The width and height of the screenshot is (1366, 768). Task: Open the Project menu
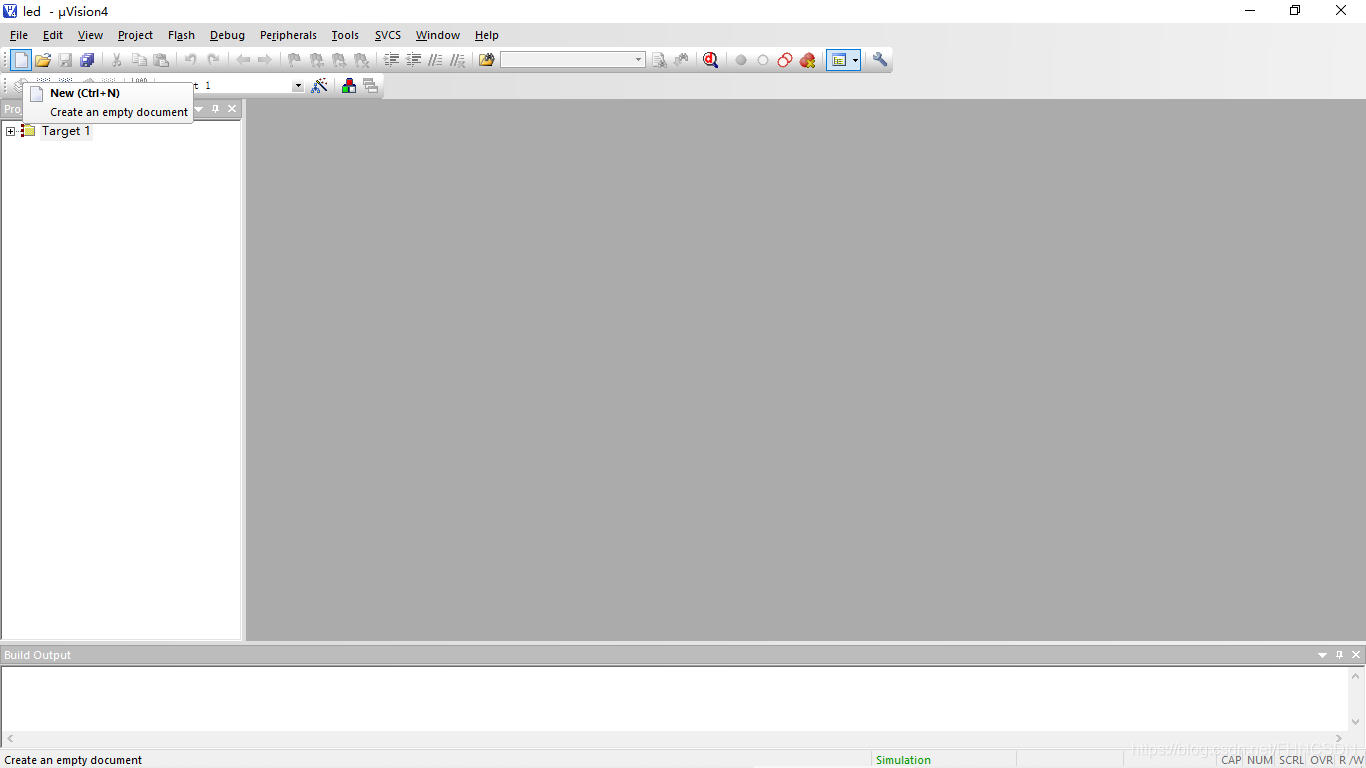pos(135,35)
